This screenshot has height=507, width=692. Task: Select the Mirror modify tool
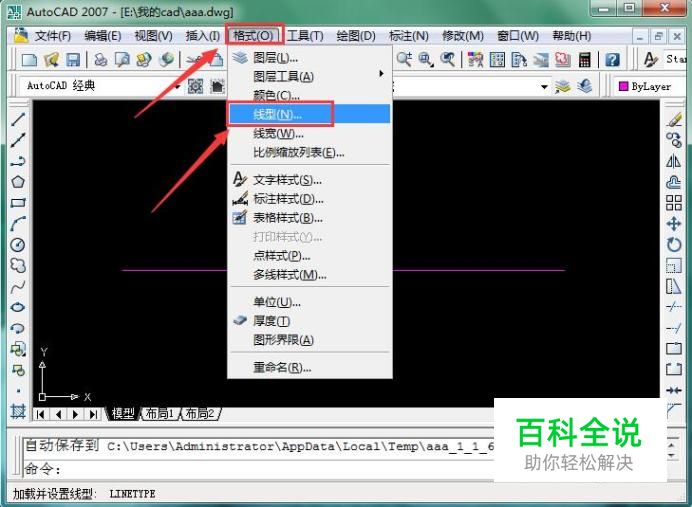coord(674,161)
